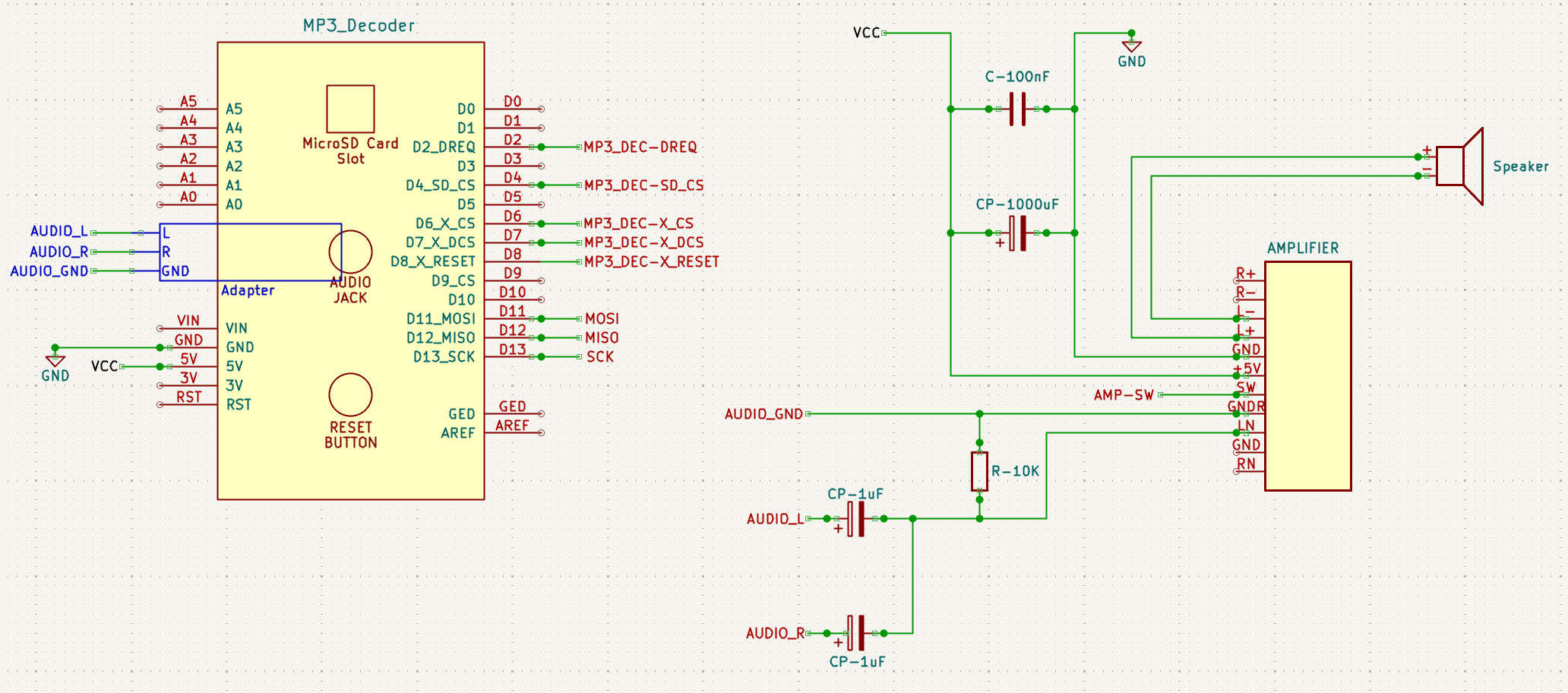Click the AMP-SW net label
Image resolution: width=1568 pixels, height=693 pixels.
[x=1124, y=395]
